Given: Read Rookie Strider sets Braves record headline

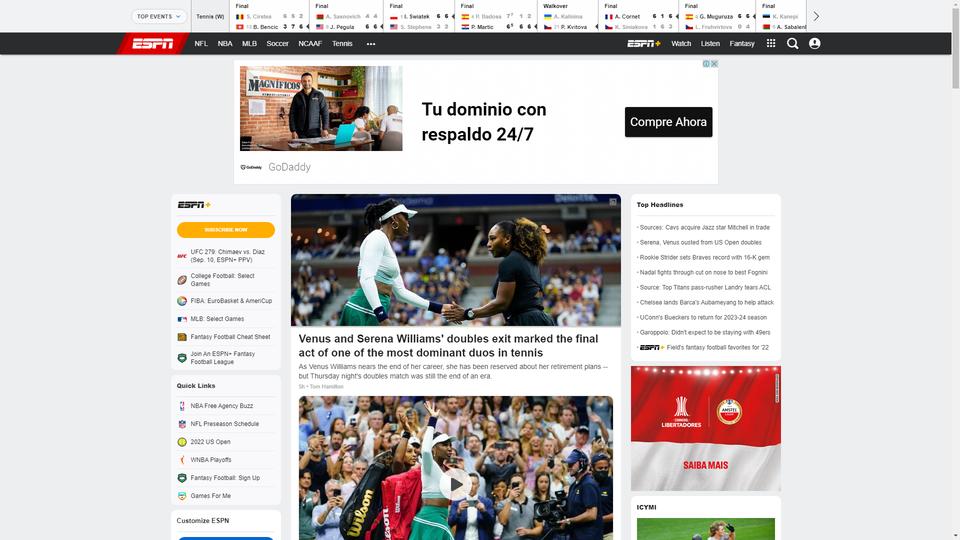Looking at the screenshot, I should 705,257.
